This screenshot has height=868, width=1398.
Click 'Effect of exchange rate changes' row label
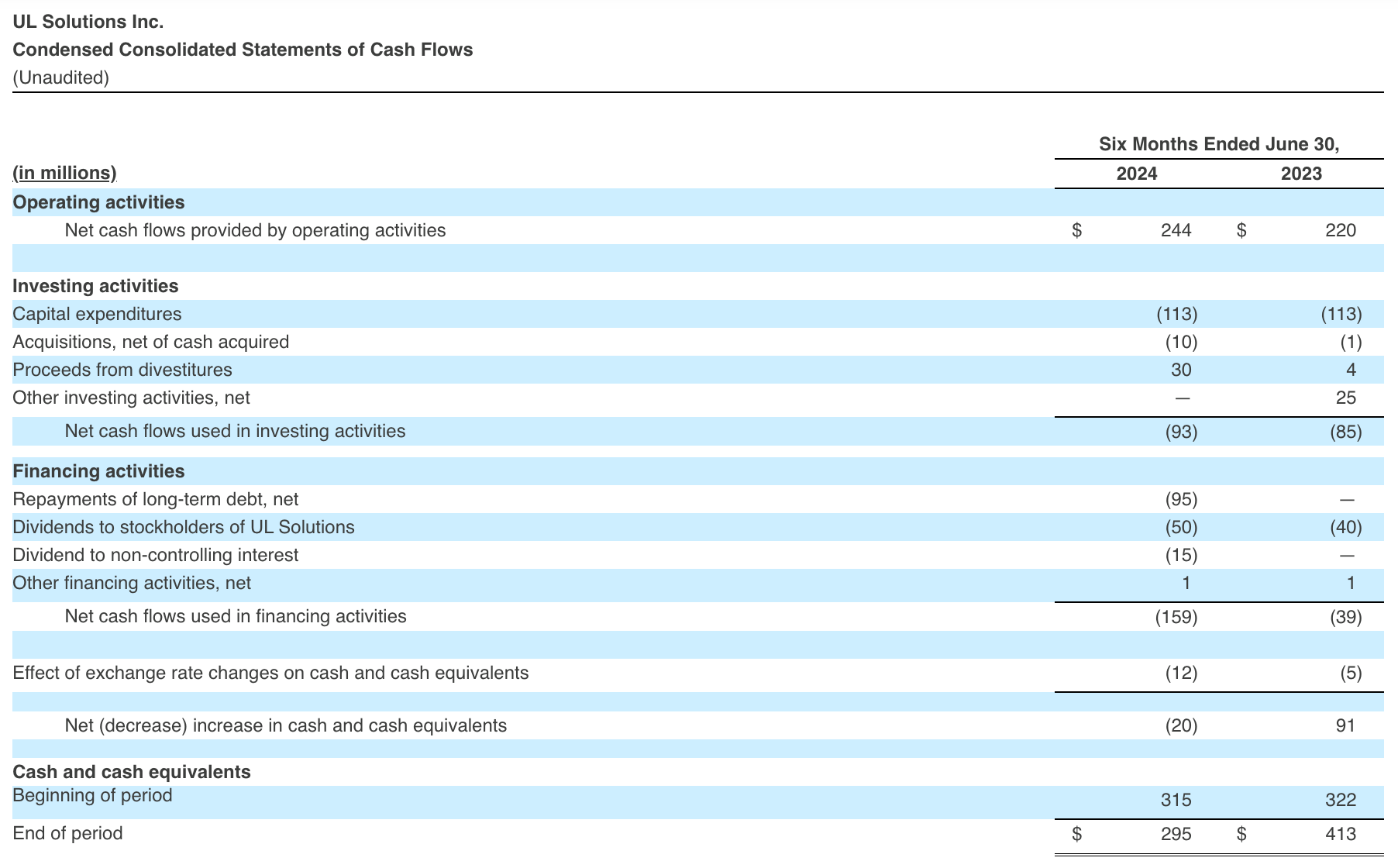pos(270,673)
